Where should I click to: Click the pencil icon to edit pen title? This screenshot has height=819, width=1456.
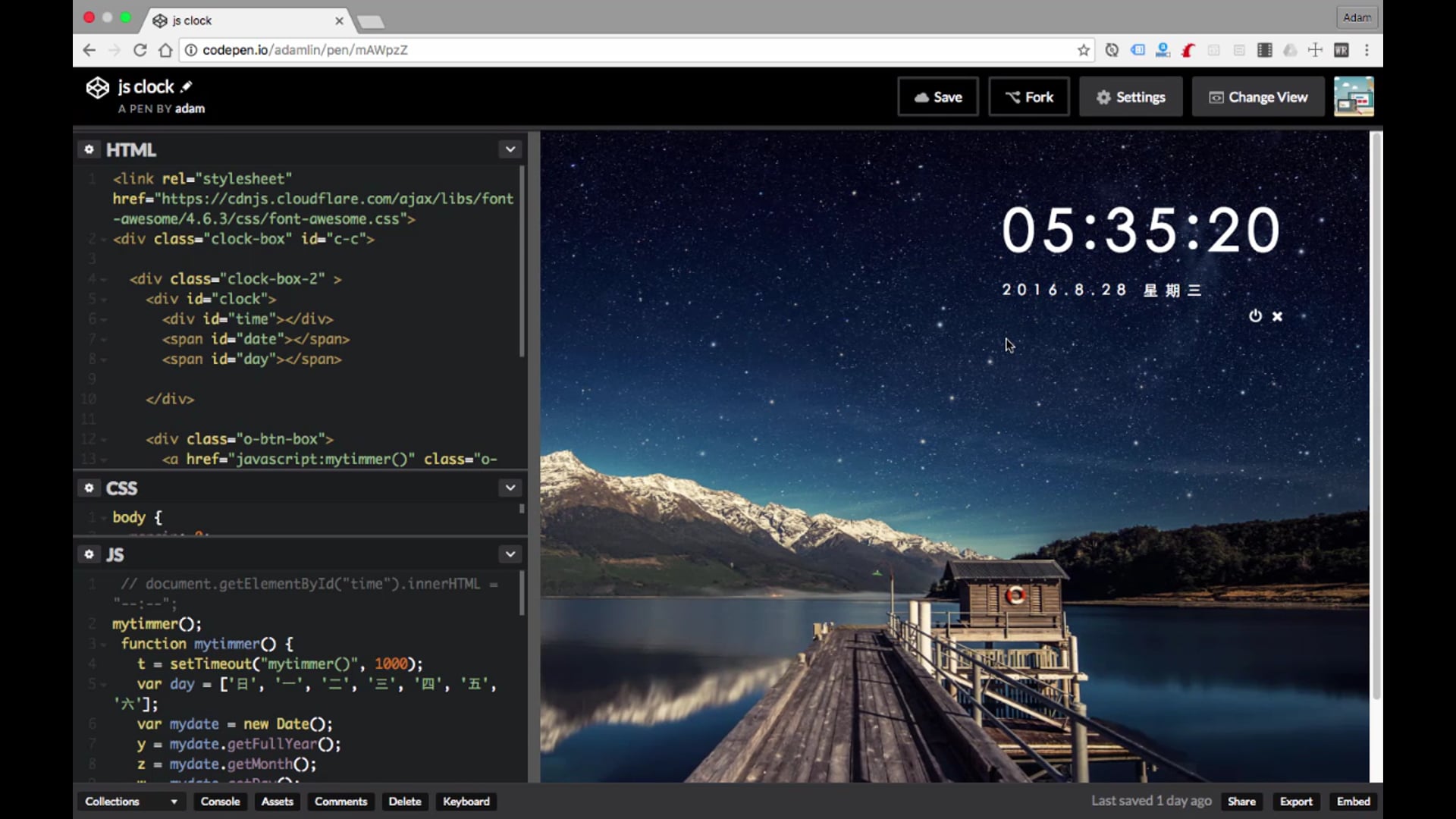pyautogui.click(x=187, y=86)
